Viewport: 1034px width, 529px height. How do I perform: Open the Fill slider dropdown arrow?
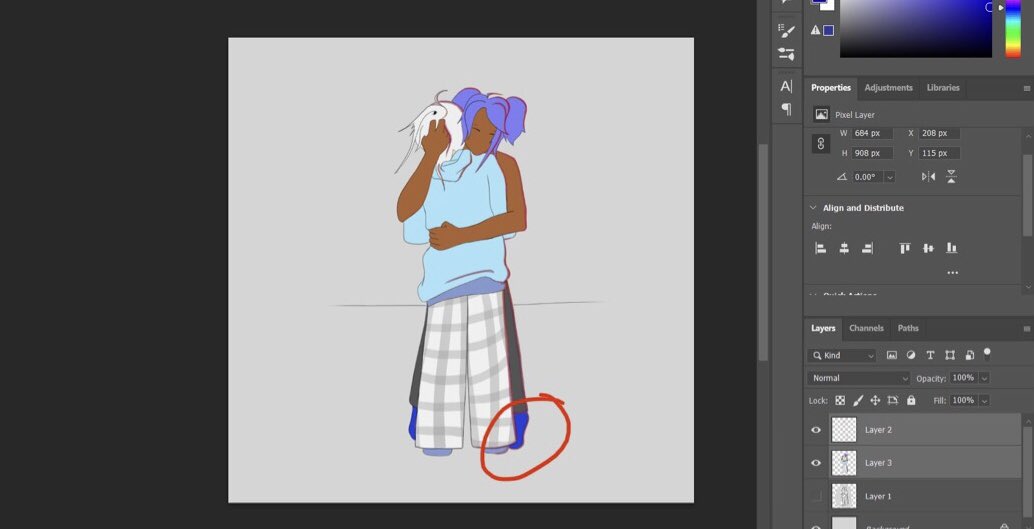[x=985, y=400]
